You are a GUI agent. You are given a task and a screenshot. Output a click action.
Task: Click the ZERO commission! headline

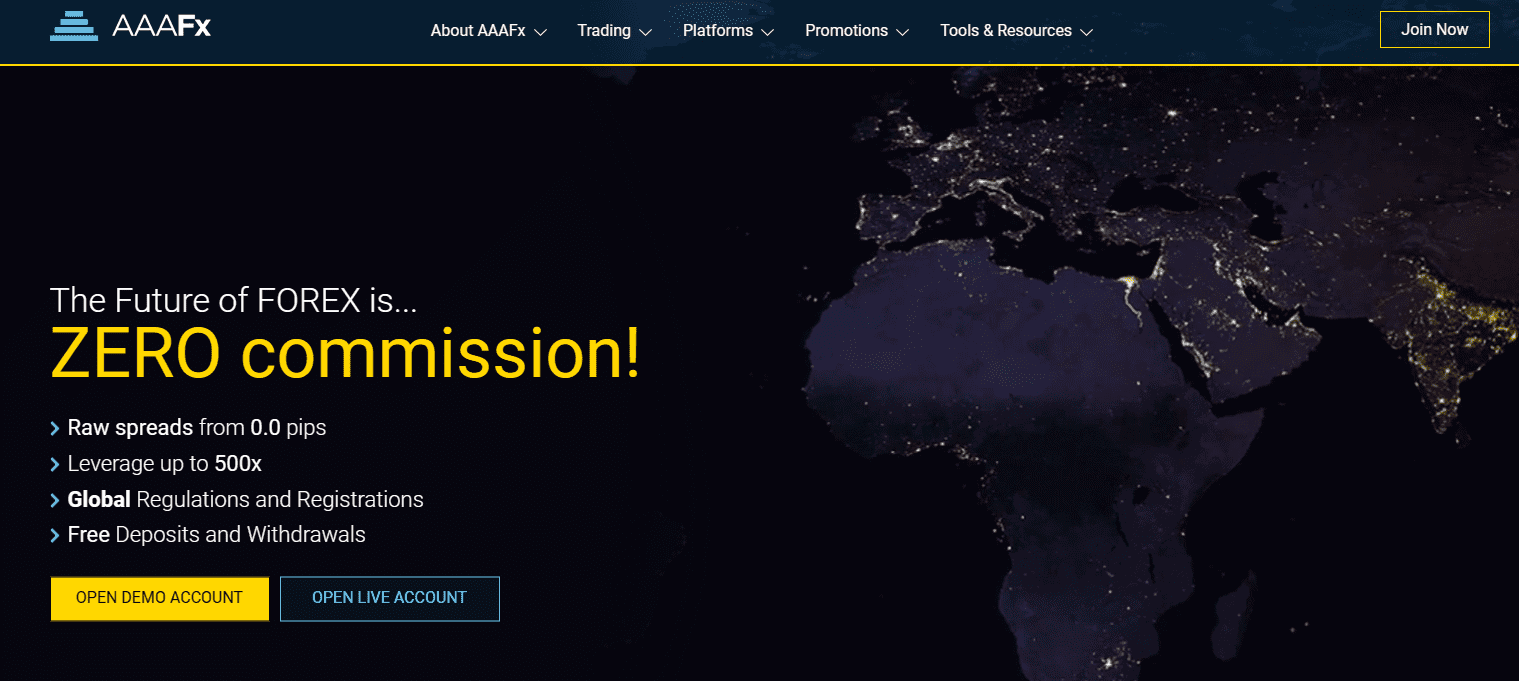345,355
